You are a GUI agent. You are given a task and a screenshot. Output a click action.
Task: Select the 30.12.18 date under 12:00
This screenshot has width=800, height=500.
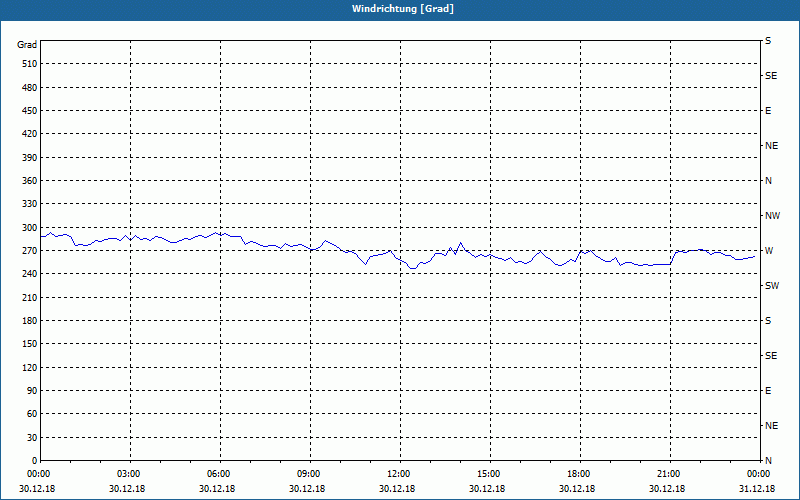pyautogui.click(x=397, y=488)
